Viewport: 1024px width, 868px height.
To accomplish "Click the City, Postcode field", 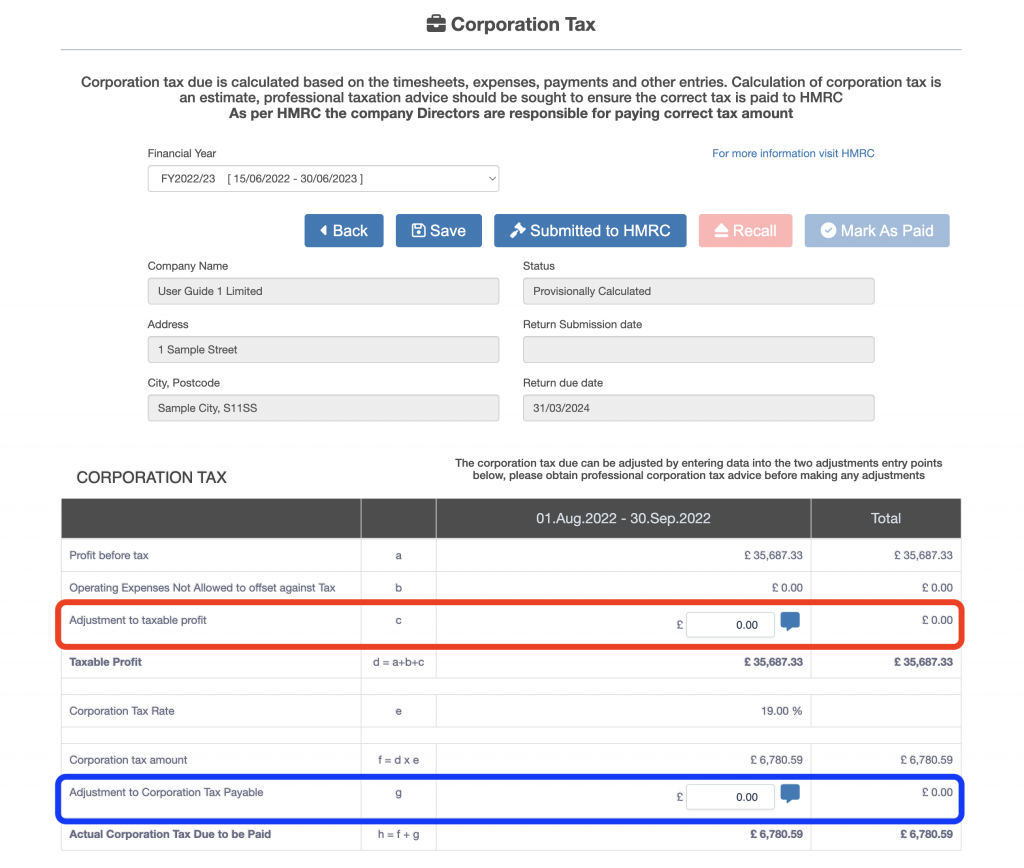I will [x=323, y=408].
